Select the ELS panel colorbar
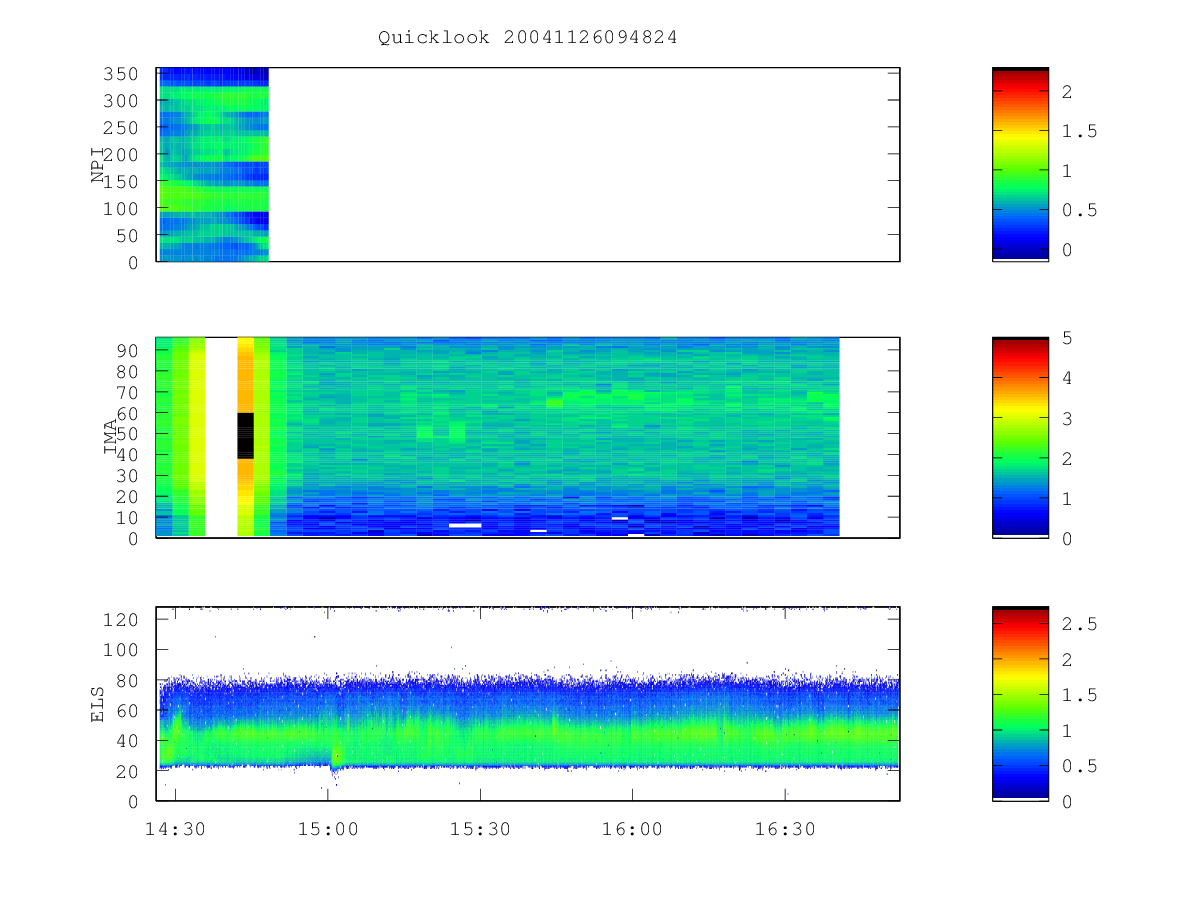1200x900 pixels. click(x=1020, y=703)
